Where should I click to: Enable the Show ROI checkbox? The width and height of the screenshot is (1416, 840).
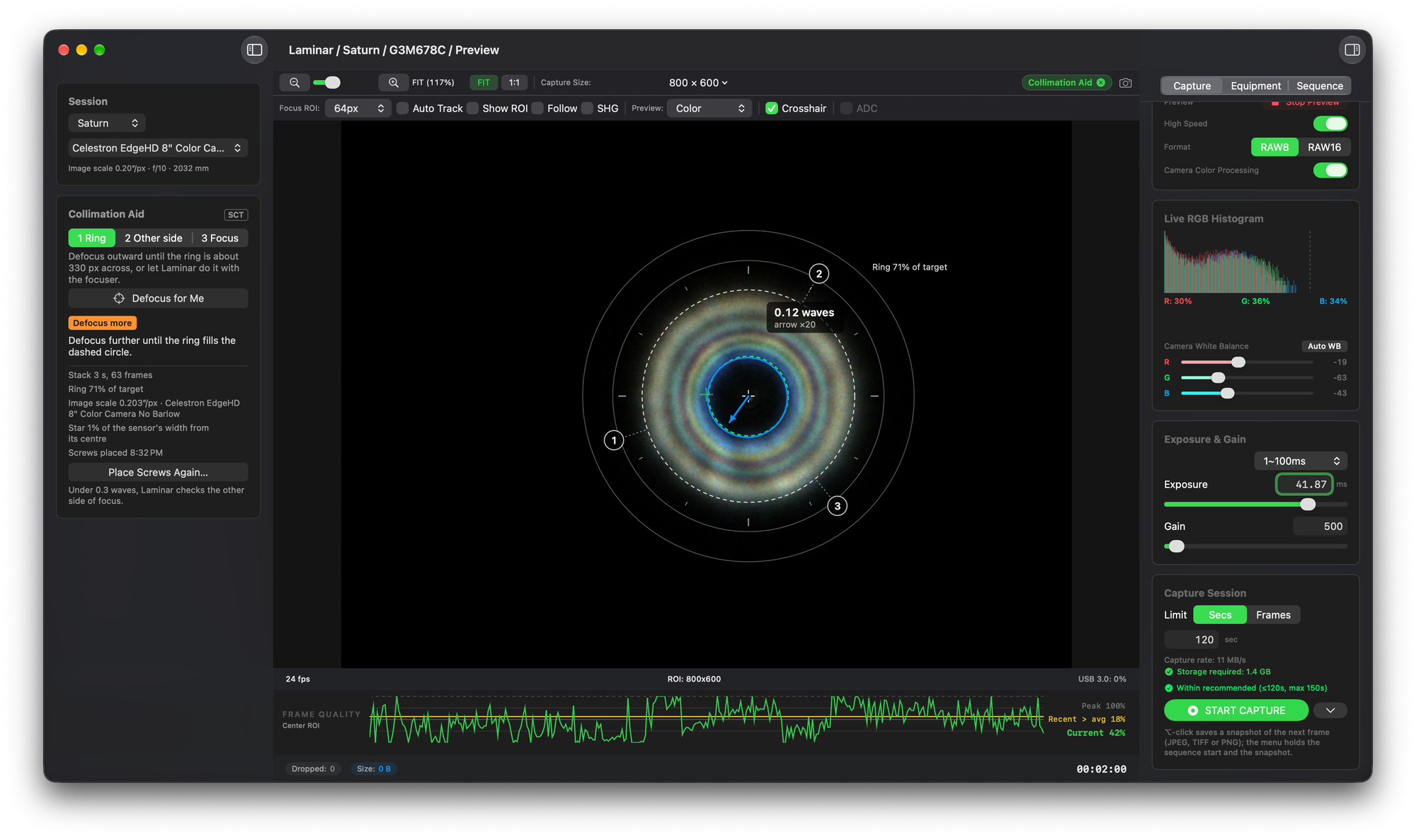tap(472, 108)
